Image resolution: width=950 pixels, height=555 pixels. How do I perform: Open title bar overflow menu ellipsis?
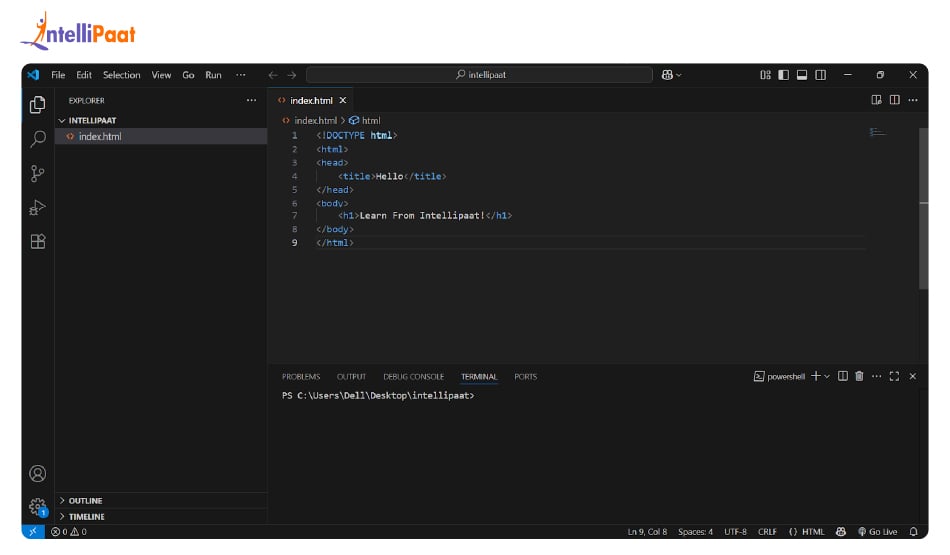pyautogui.click(x=241, y=75)
